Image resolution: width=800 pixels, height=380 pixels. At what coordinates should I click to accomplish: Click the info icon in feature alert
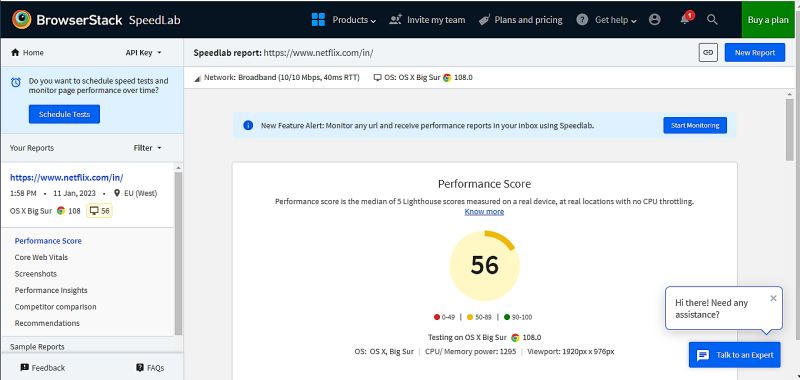click(x=248, y=125)
